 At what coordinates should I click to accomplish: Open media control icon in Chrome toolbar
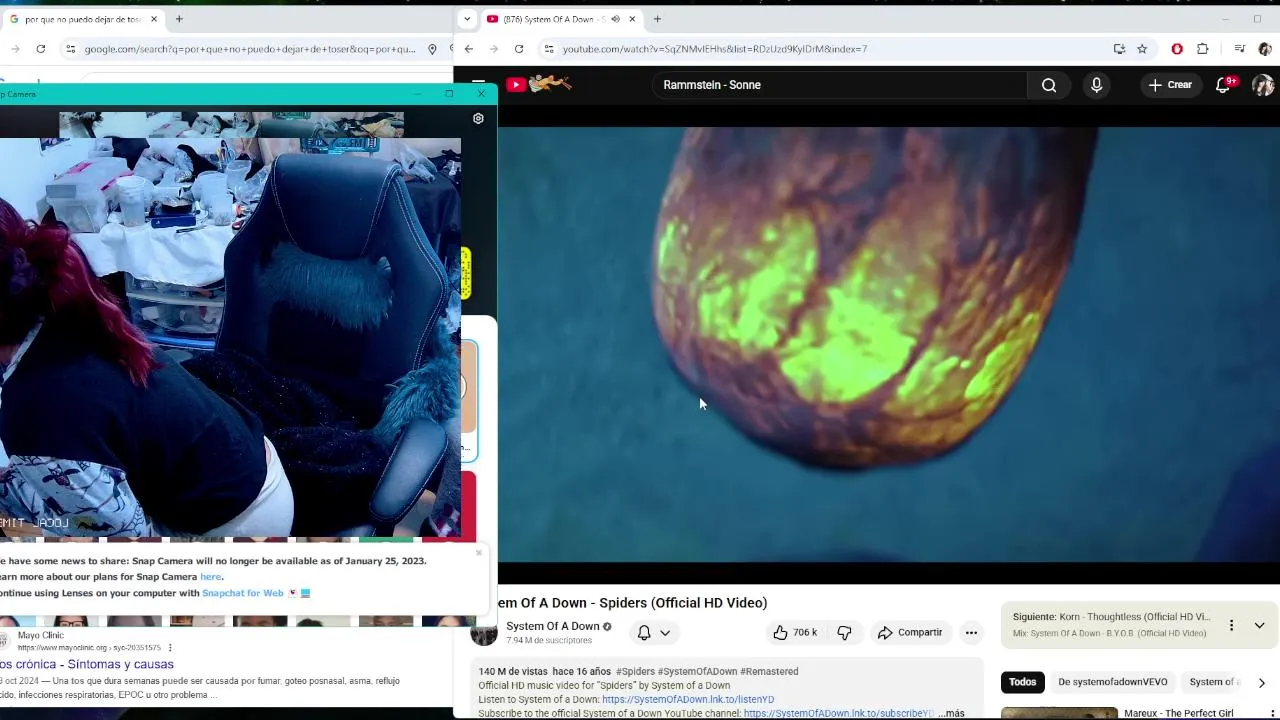[x=1240, y=49]
